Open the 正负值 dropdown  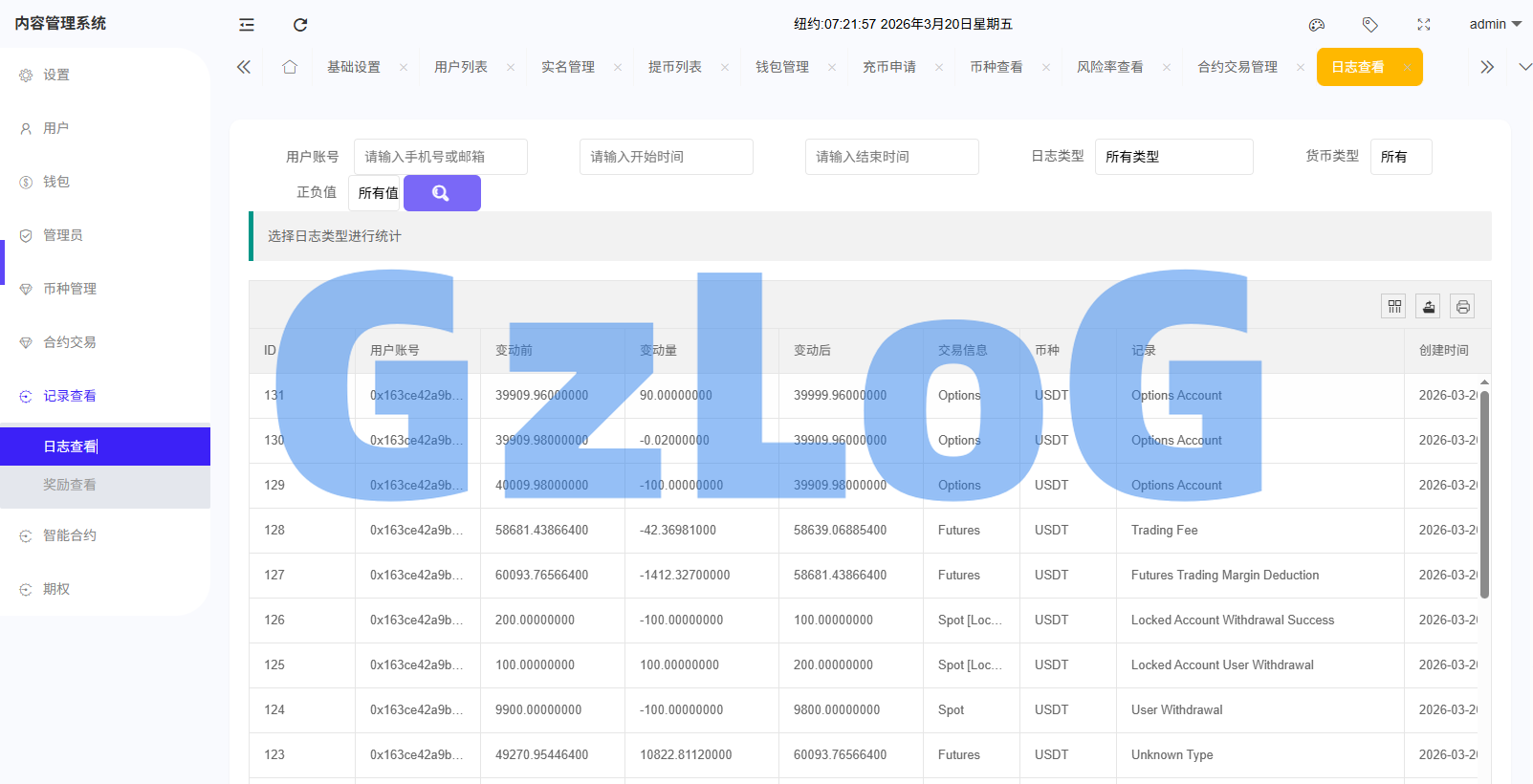[x=377, y=193]
